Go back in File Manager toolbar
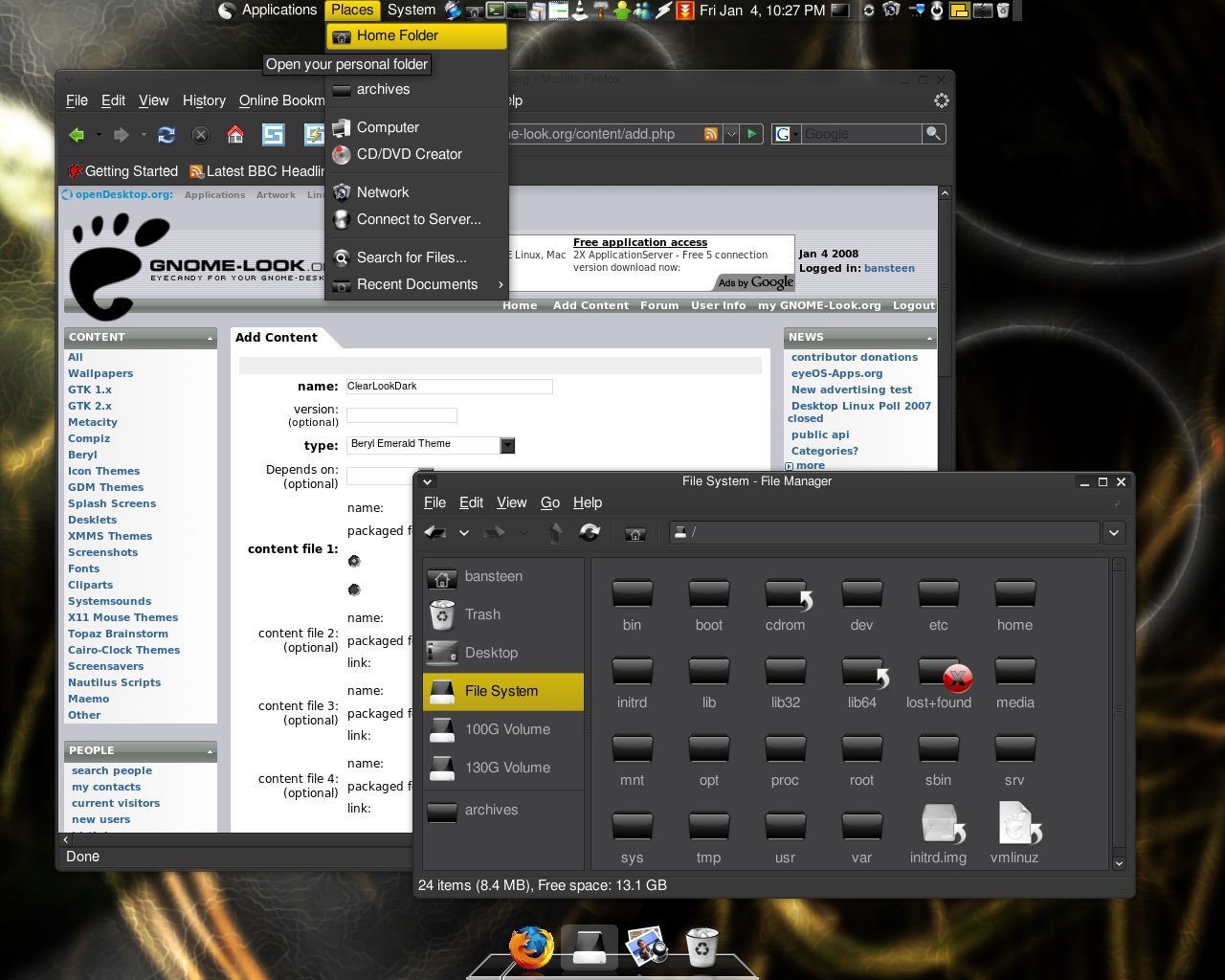 click(435, 532)
